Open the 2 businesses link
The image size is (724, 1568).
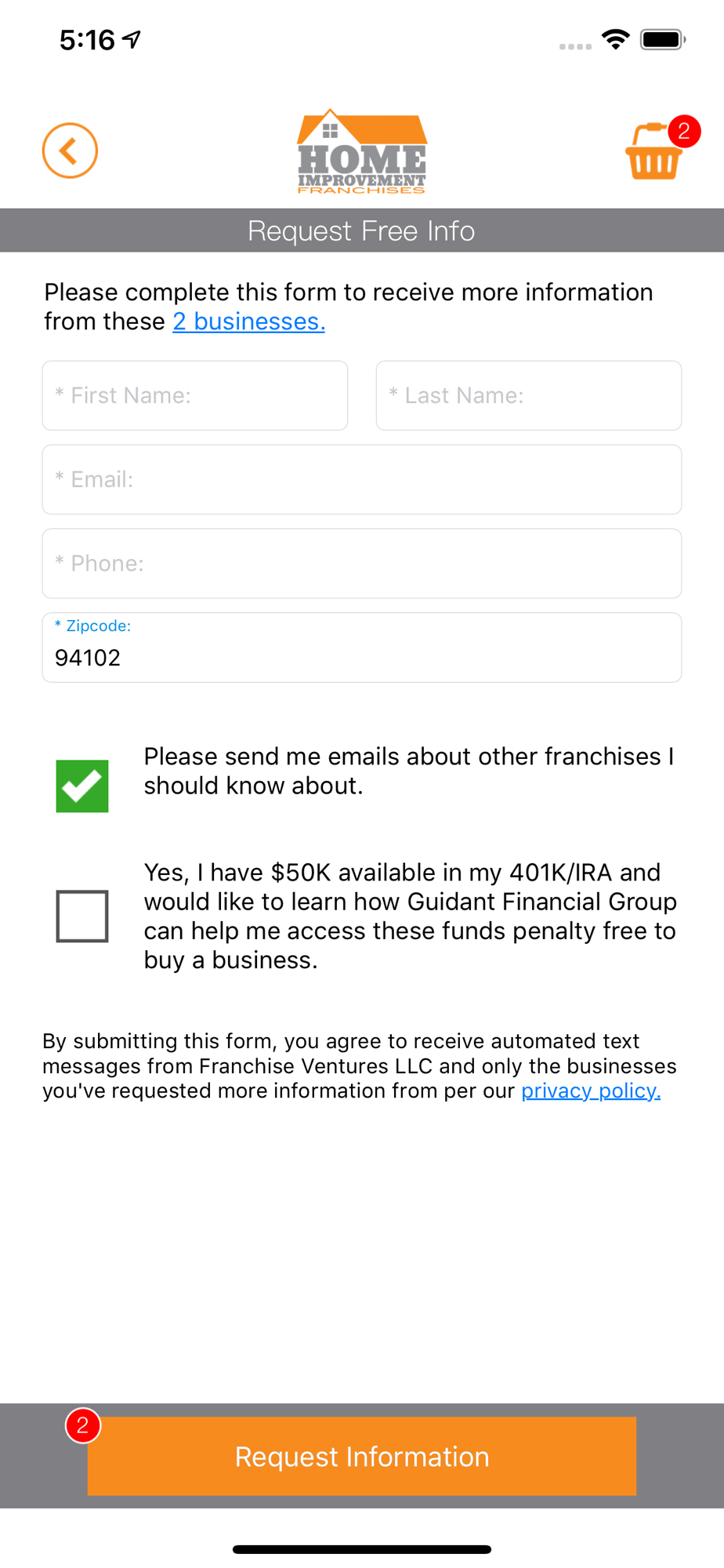coord(248,321)
